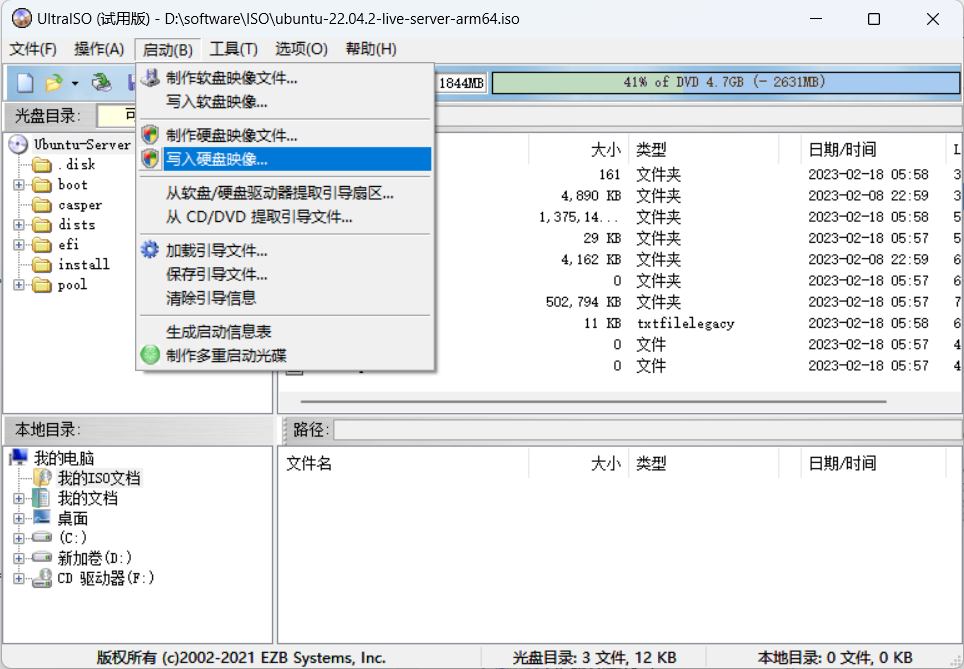Viewport: 964px width, 669px height.
Task: Click the 光盘目录: 3 文件, 12 KB status text
Action: (x=594, y=657)
